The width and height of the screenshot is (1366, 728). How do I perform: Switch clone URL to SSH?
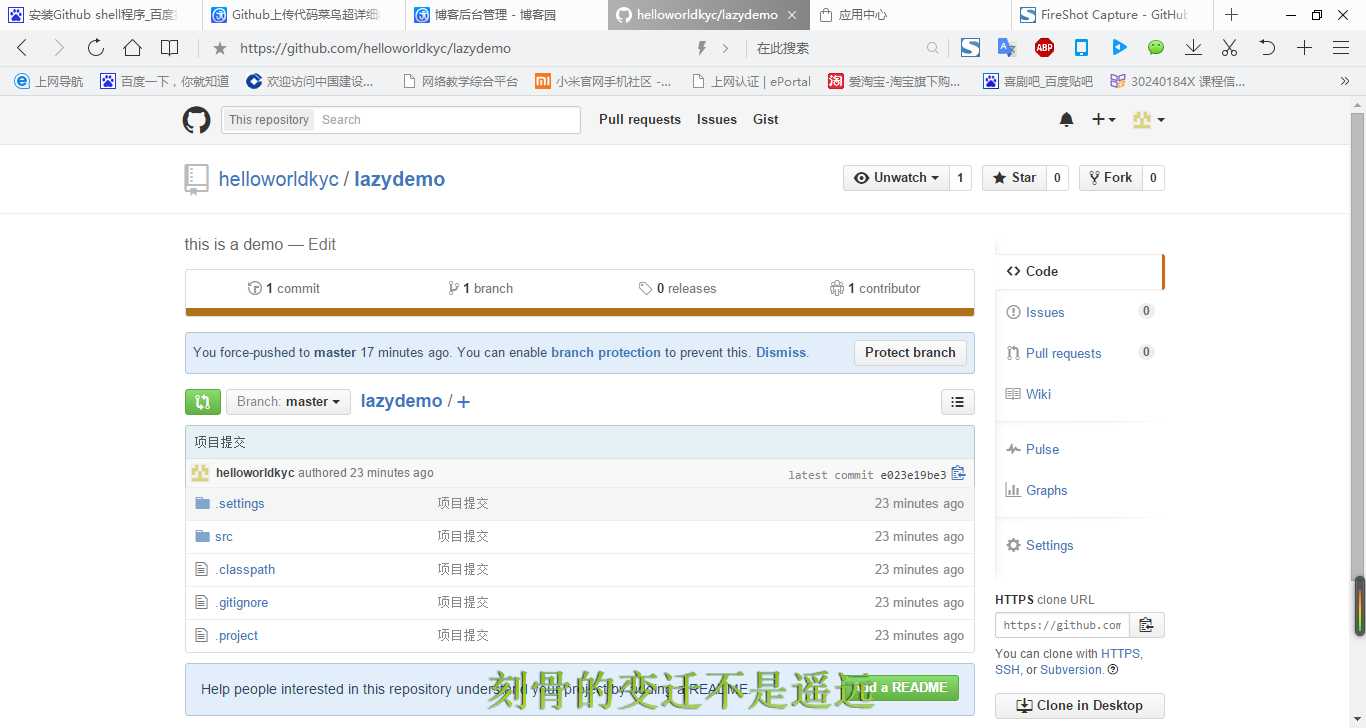[x=1007, y=670]
